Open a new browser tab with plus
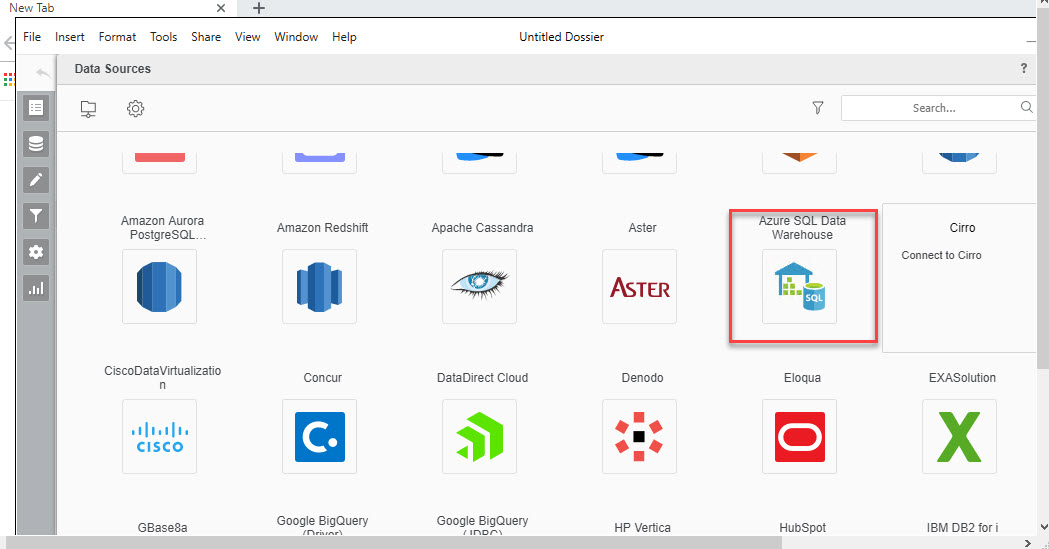Screen dimensions: 1049x549 pyautogui.click(x=259, y=8)
